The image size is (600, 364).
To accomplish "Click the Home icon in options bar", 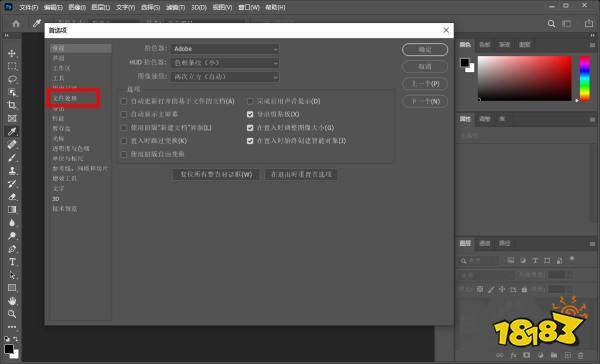I will click(16, 24).
